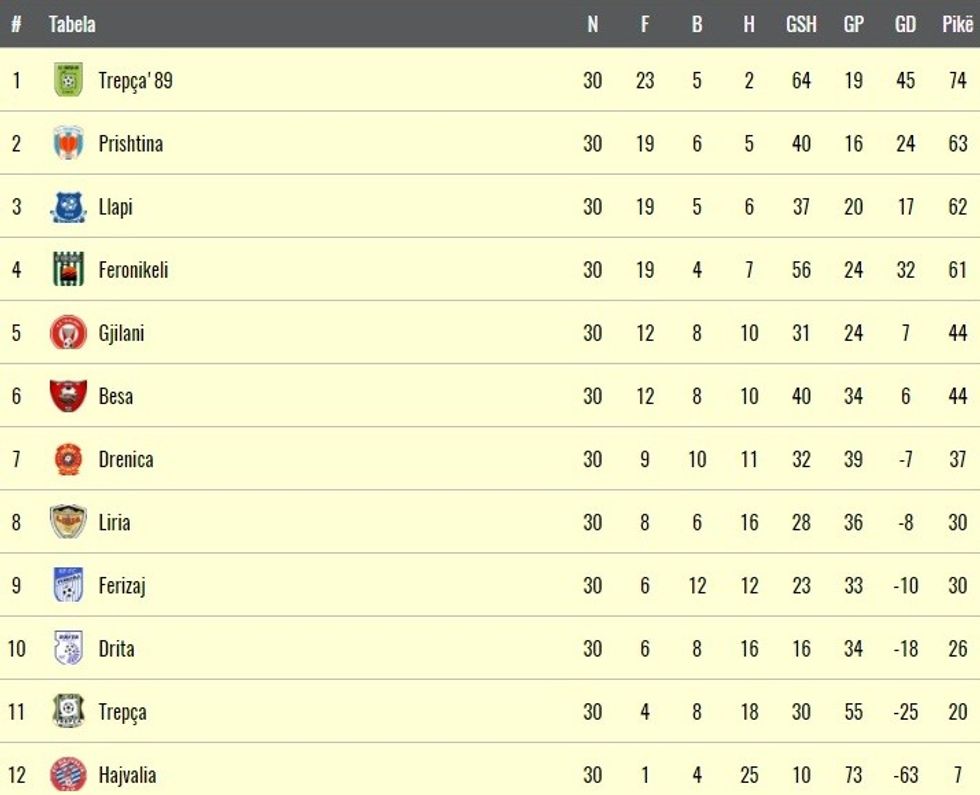The height and width of the screenshot is (795, 980).
Task: Click the Hajvalia club crest
Action: [x=68, y=774]
